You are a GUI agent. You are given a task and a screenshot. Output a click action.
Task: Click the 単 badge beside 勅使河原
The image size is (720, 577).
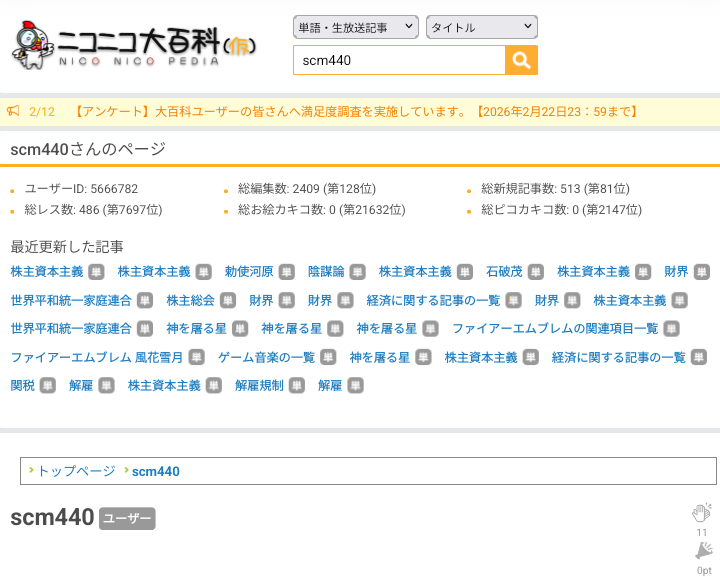tap(286, 272)
